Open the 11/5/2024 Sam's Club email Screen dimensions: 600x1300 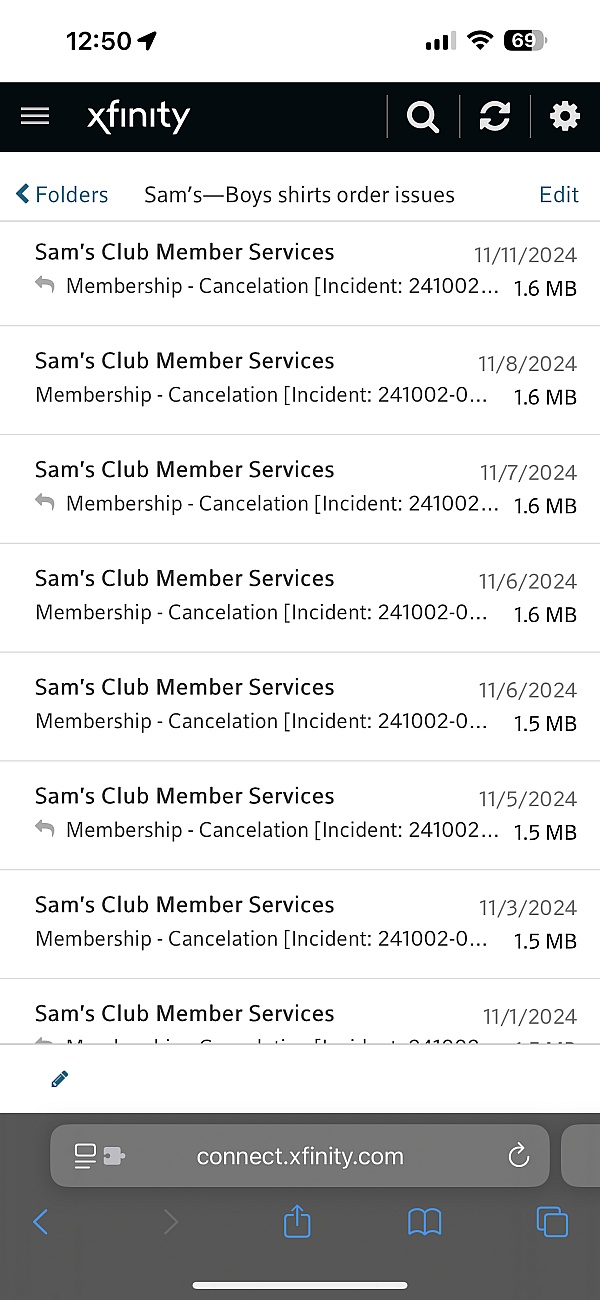[x=300, y=814]
